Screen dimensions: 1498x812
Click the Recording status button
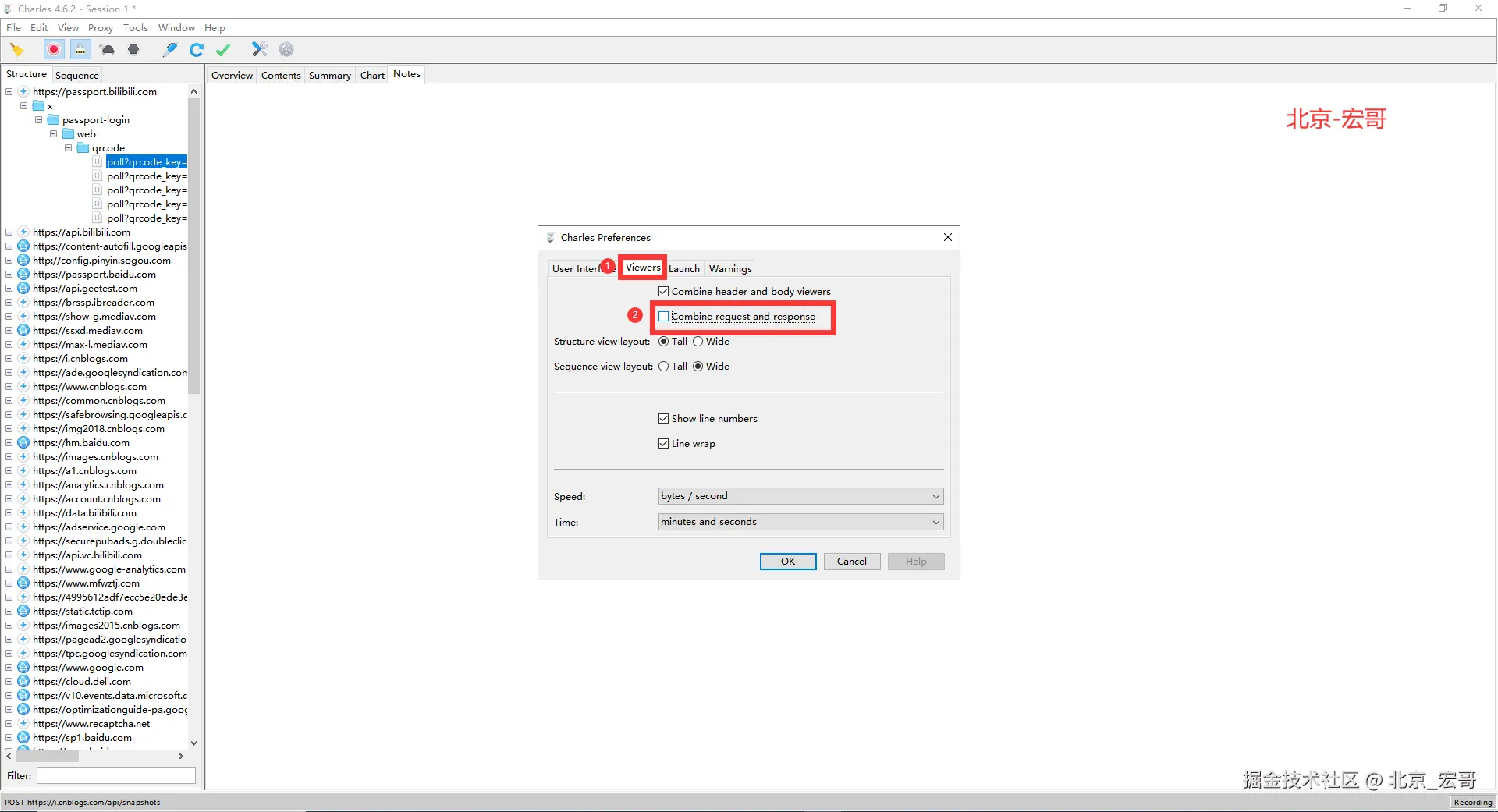[x=1472, y=803]
